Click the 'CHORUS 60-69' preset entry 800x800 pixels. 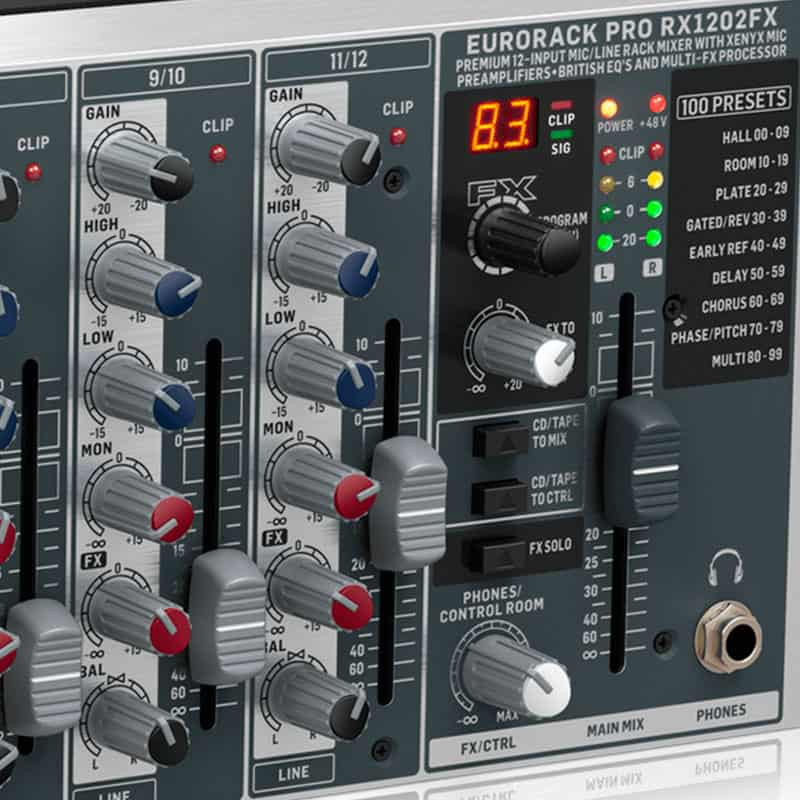[x=742, y=303]
